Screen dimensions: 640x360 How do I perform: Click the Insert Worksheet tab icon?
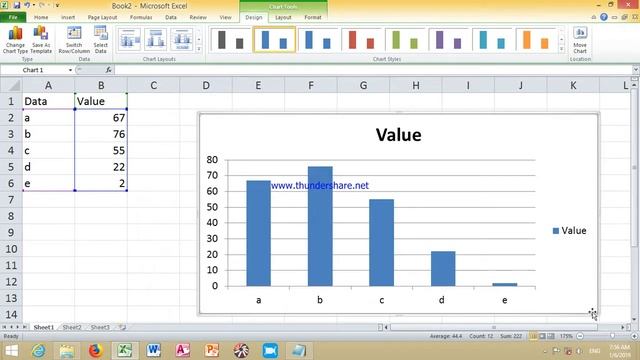(122, 327)
